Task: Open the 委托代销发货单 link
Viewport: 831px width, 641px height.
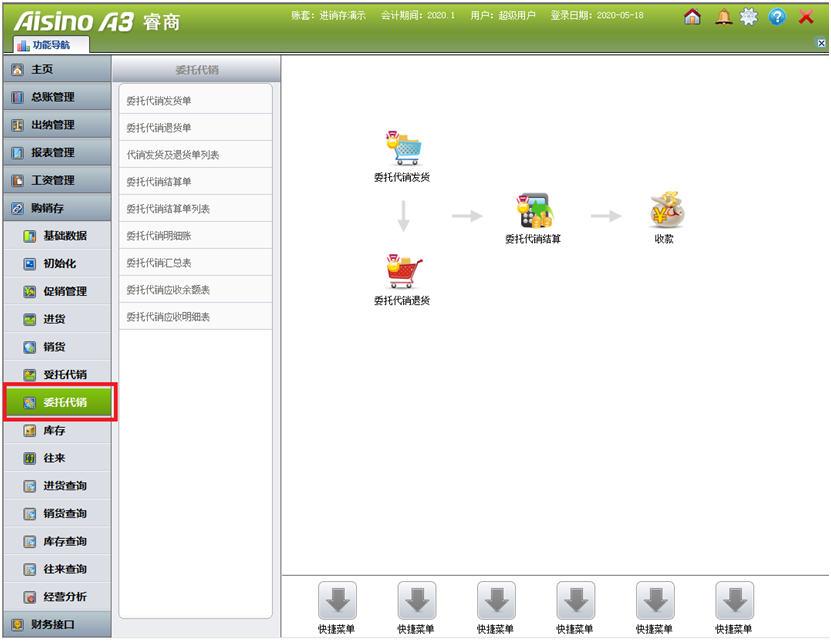Action: [159, 101]
